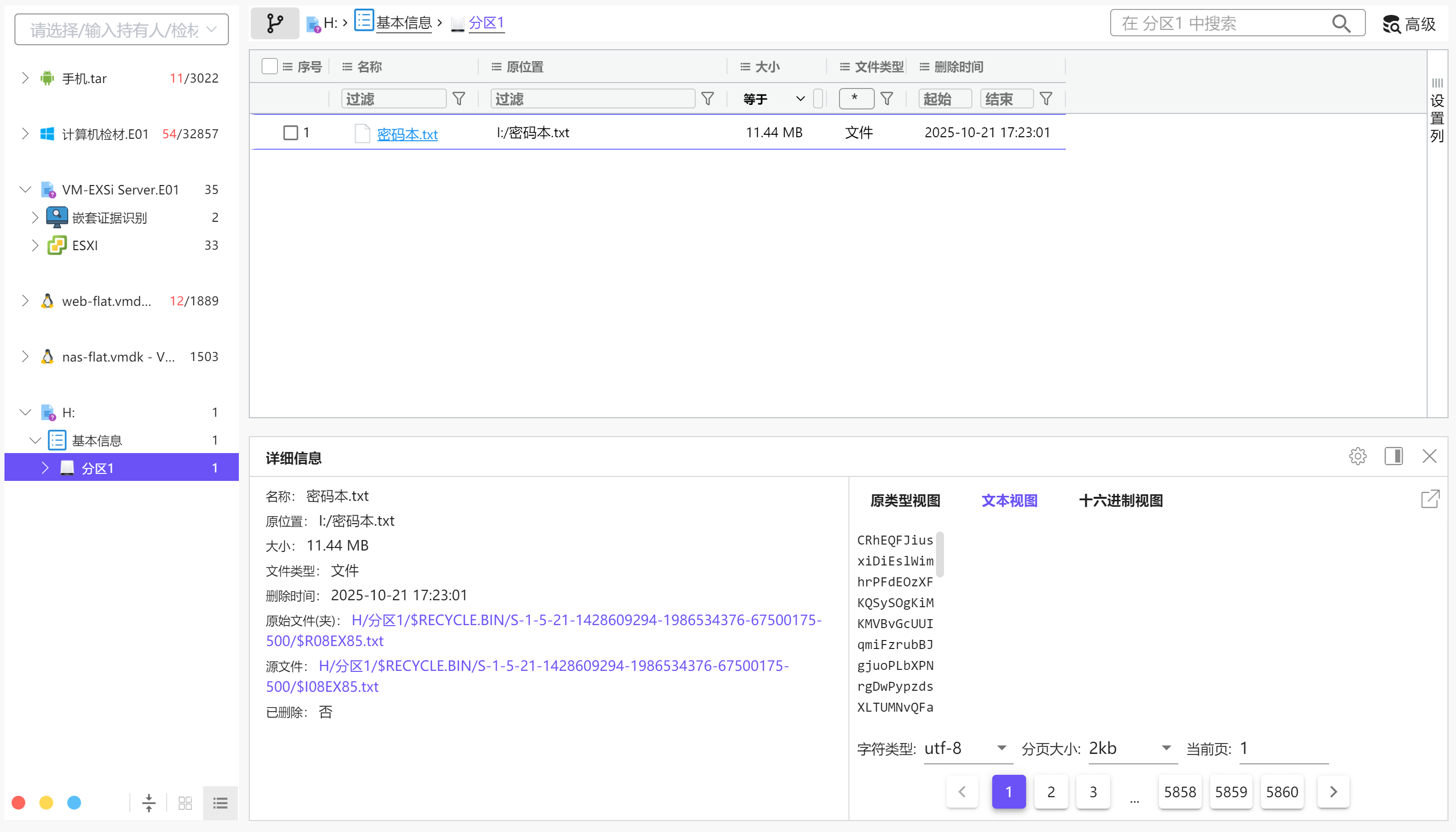Expand the 手机.tar tree node

pyautogui.click(x=25, y=78)
